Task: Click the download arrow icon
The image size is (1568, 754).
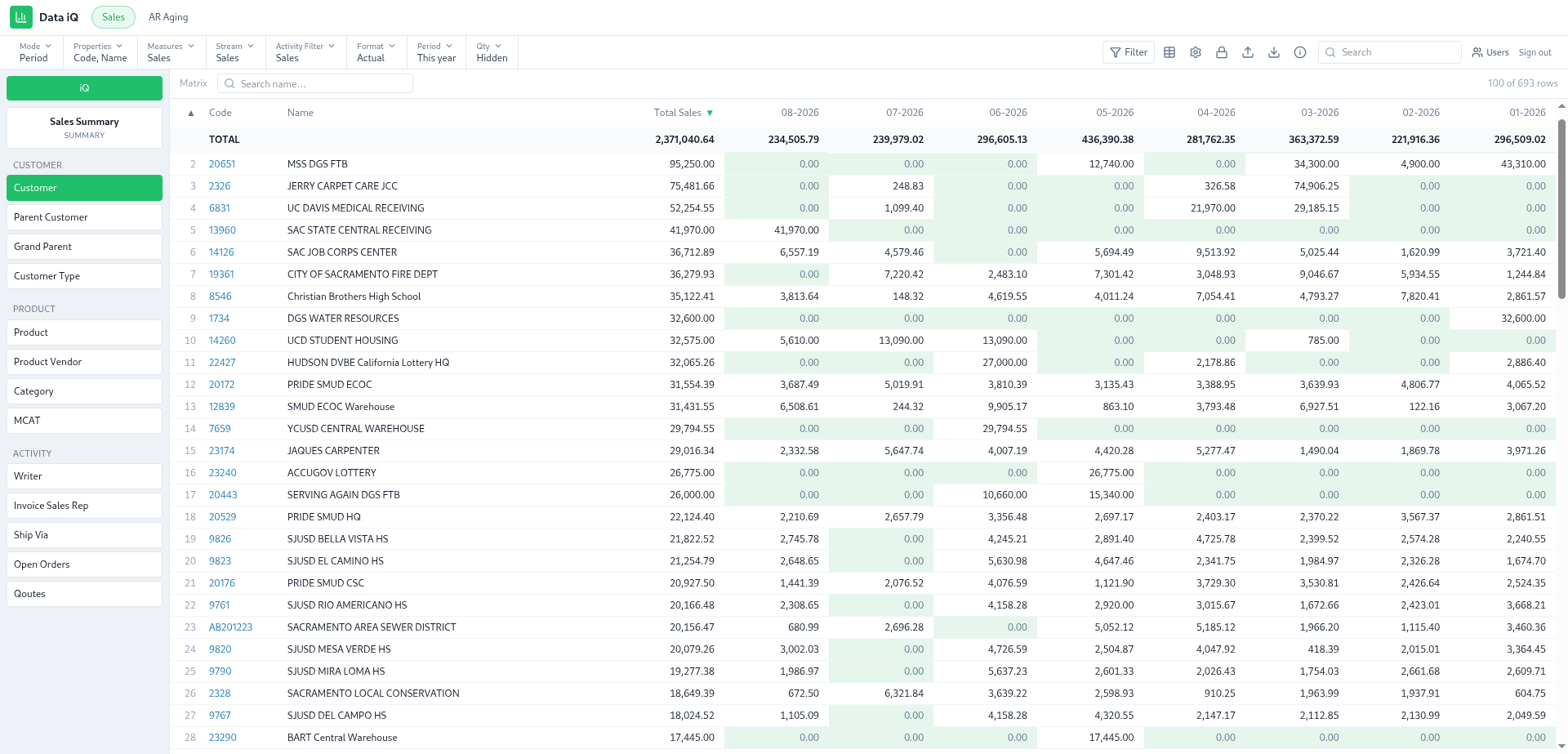Action: click(x=1274, y=52)
